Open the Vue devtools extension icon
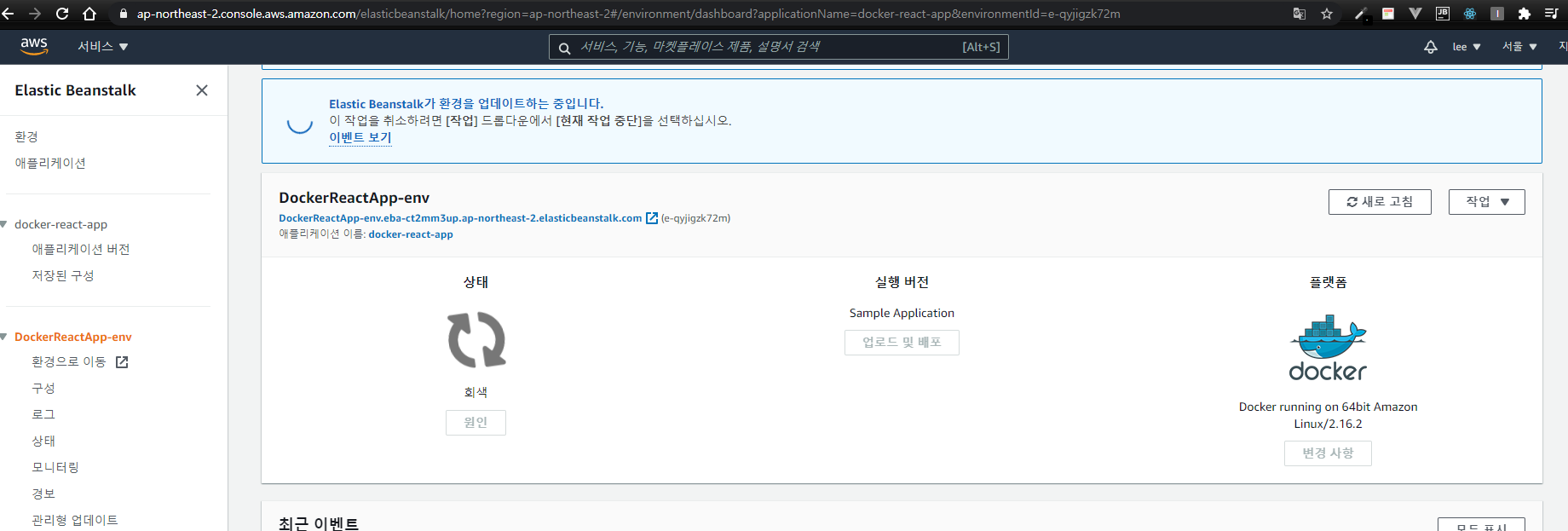The width and height of the screenshot is (1568, 531). point(1415,14)
